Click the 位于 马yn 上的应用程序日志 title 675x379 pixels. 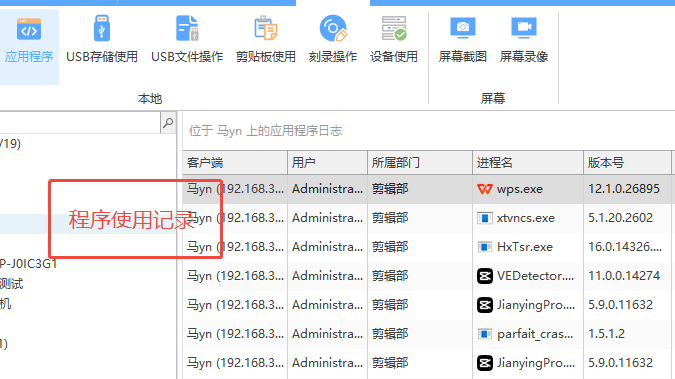click(x=265, y=131)
